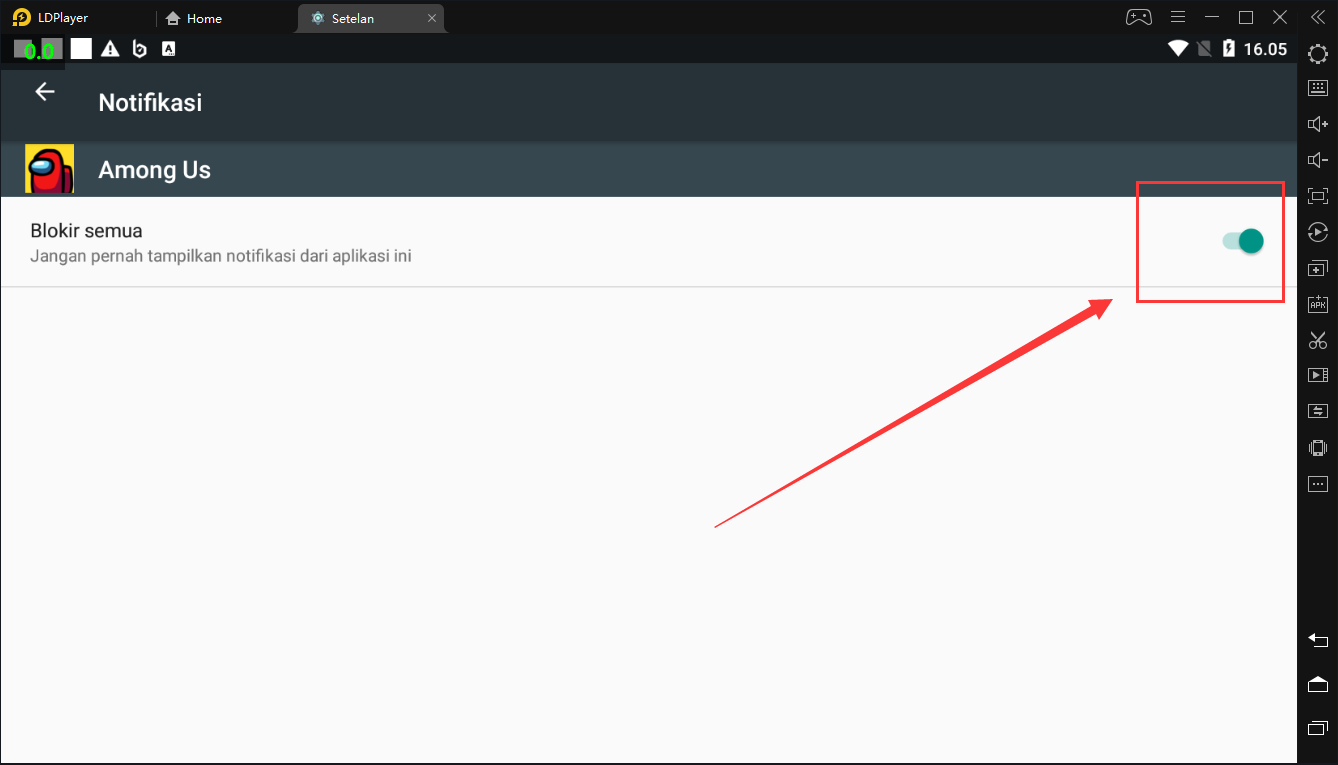Toggle the Blokir semua switch
1338x765 pixels.
(1243, 241)
